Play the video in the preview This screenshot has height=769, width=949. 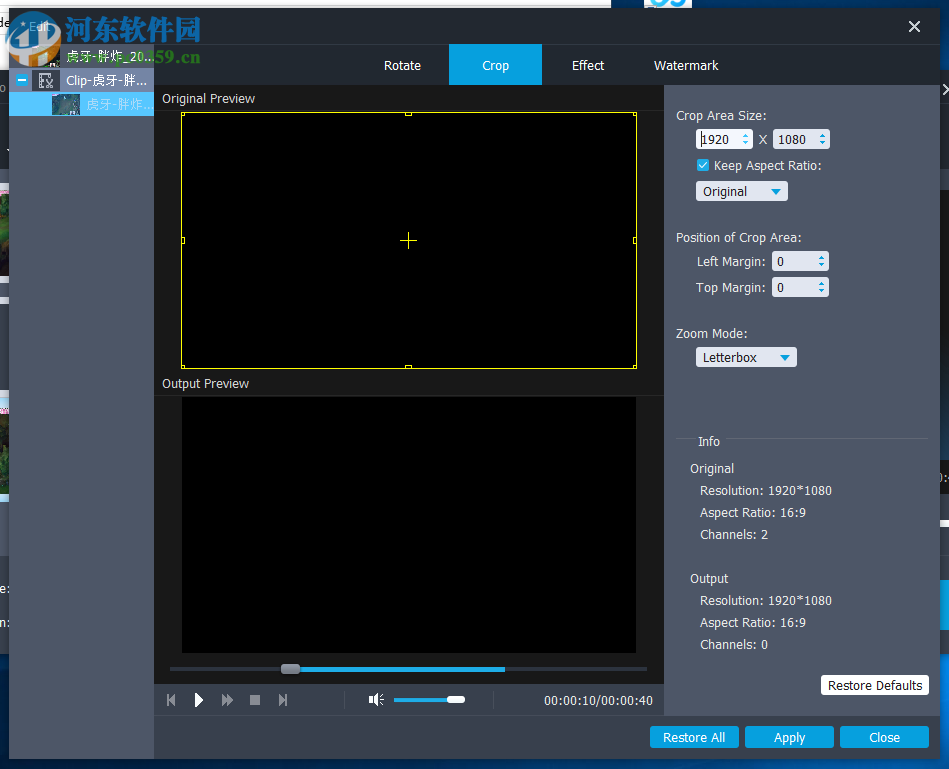point(199,700)
